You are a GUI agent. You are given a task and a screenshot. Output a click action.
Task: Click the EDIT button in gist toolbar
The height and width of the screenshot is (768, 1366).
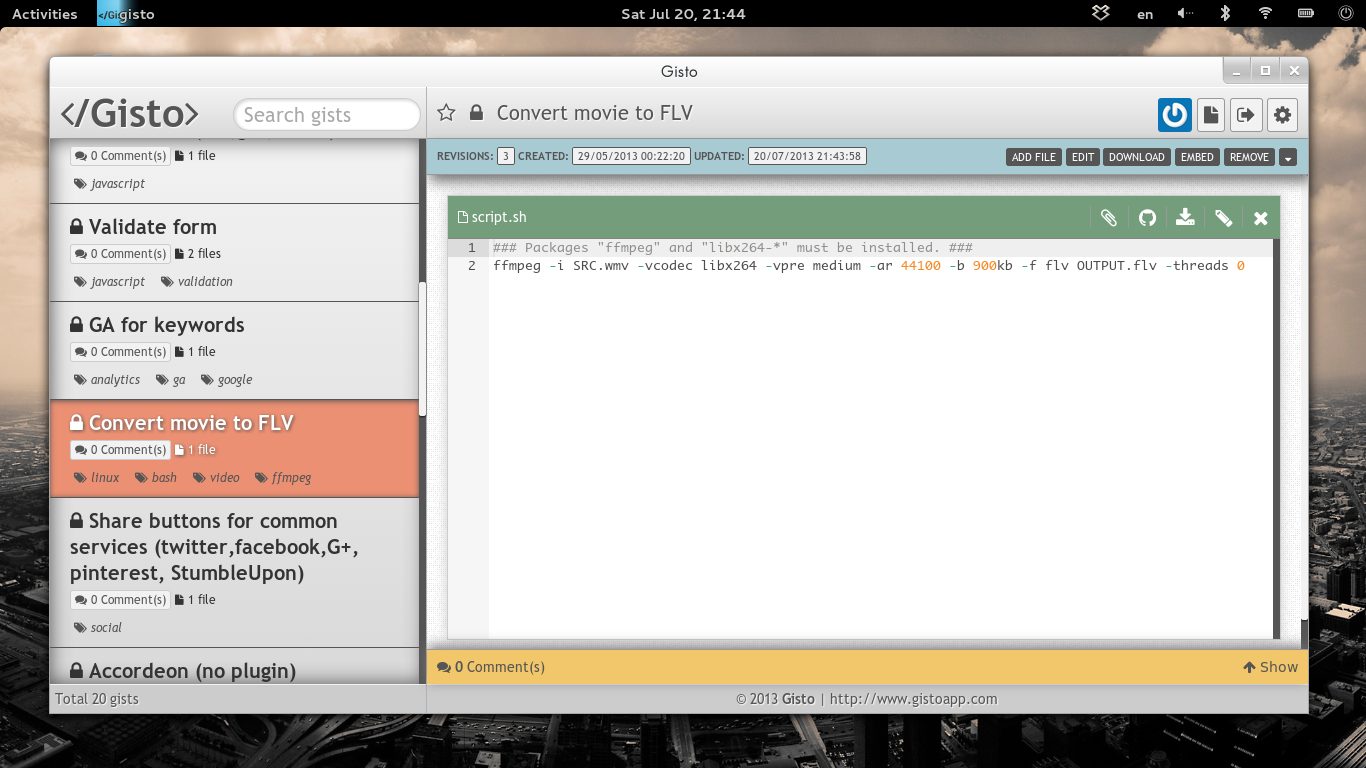click(x=1083, y=157)
